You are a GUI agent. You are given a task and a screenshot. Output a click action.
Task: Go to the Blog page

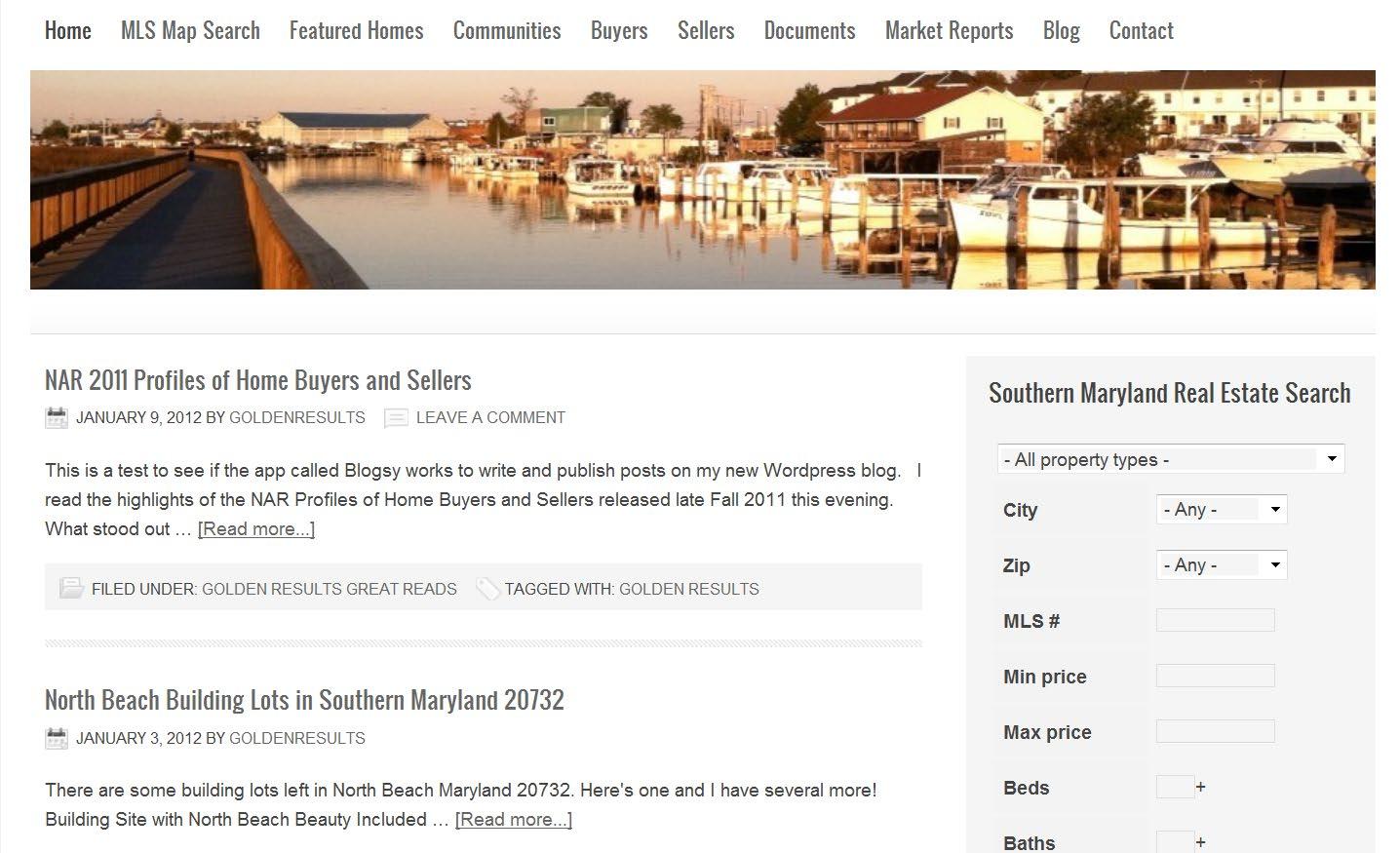[x=1061, y=30]
